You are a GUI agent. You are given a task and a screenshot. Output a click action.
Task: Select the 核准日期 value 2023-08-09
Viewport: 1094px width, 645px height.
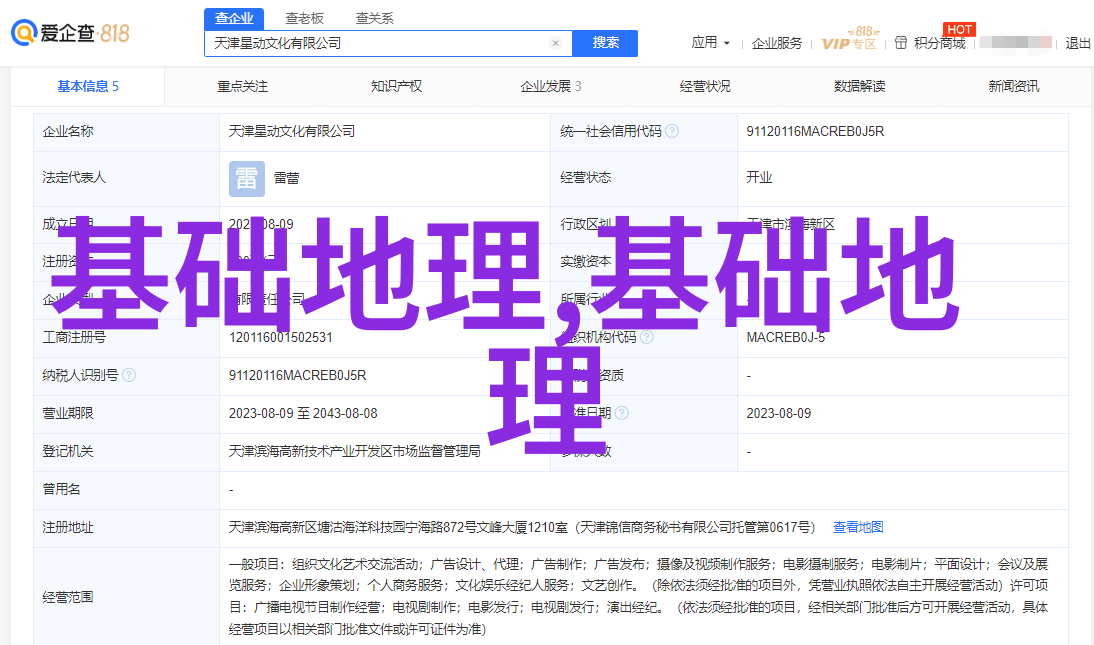tap(779, 414)
